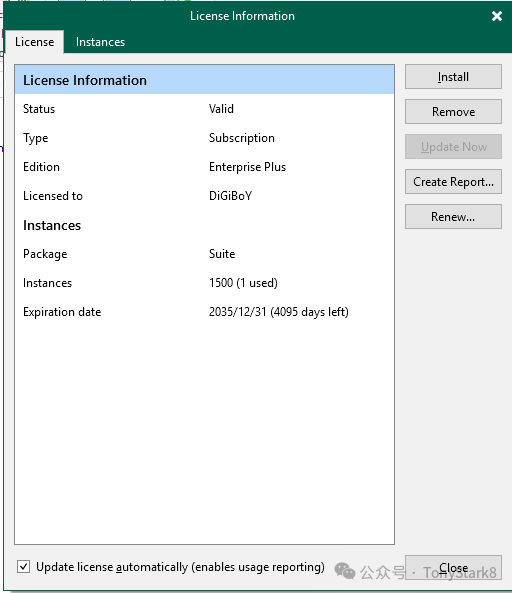This screenshot has height=593, width=512.
Task: Select the Edition row showing Enterprise Plus
Action: 204,167
